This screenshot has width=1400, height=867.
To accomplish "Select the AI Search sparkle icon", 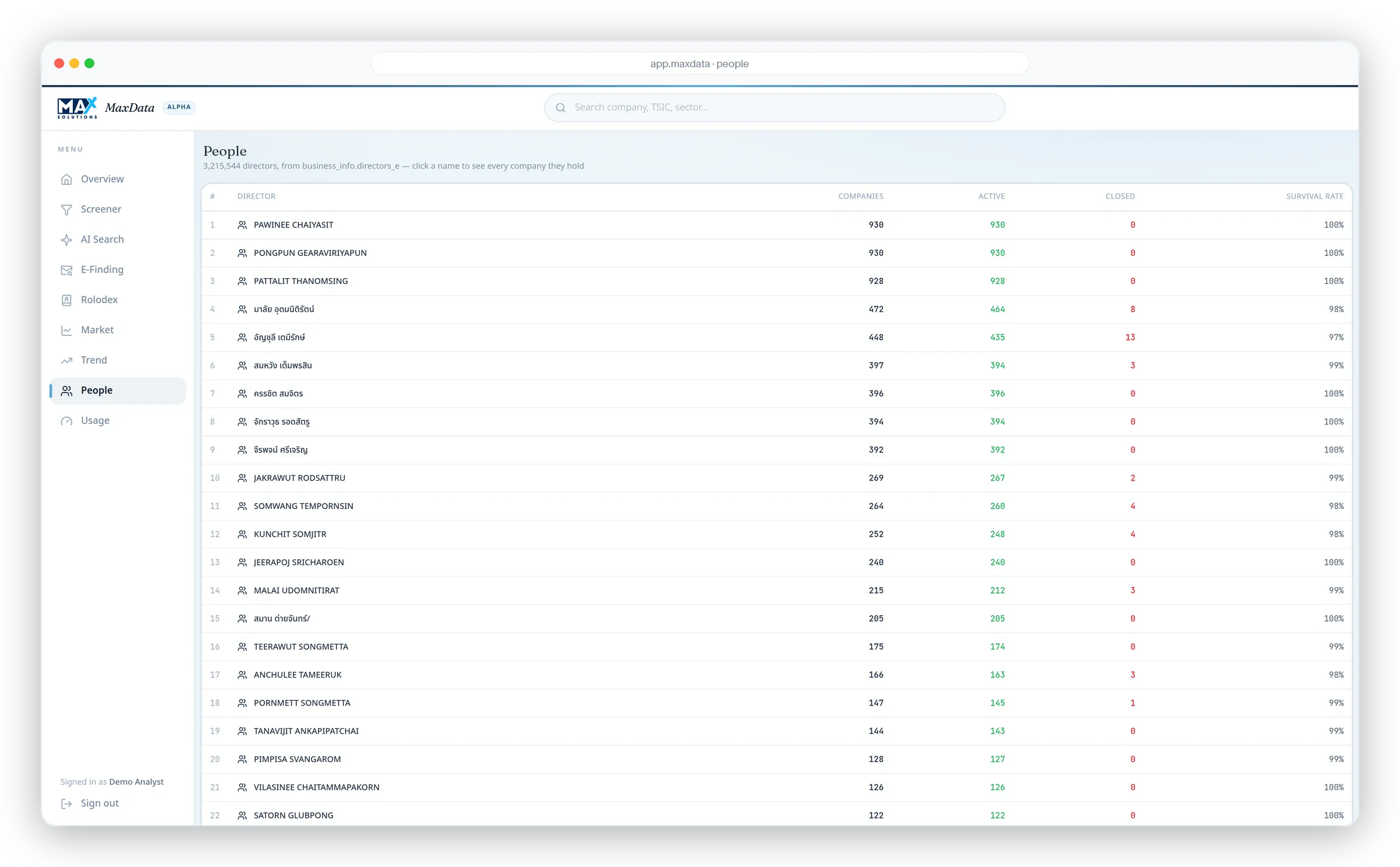I will 66,240.
